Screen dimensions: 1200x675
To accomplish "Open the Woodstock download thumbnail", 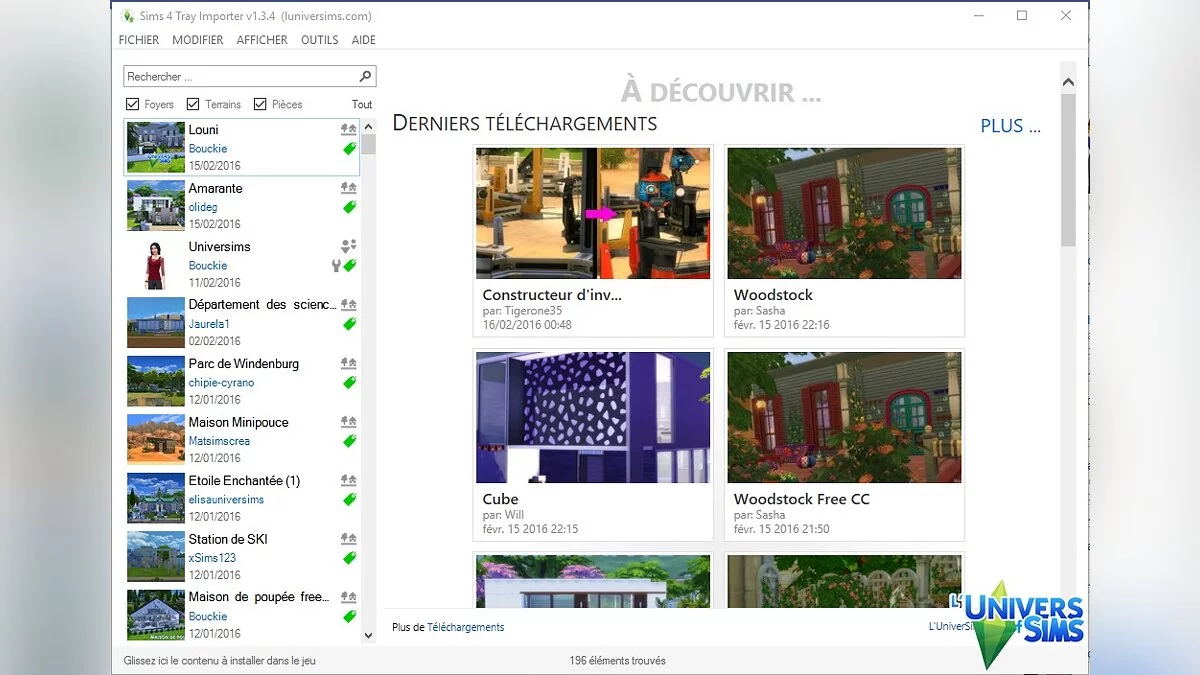I will click(843, 212).
